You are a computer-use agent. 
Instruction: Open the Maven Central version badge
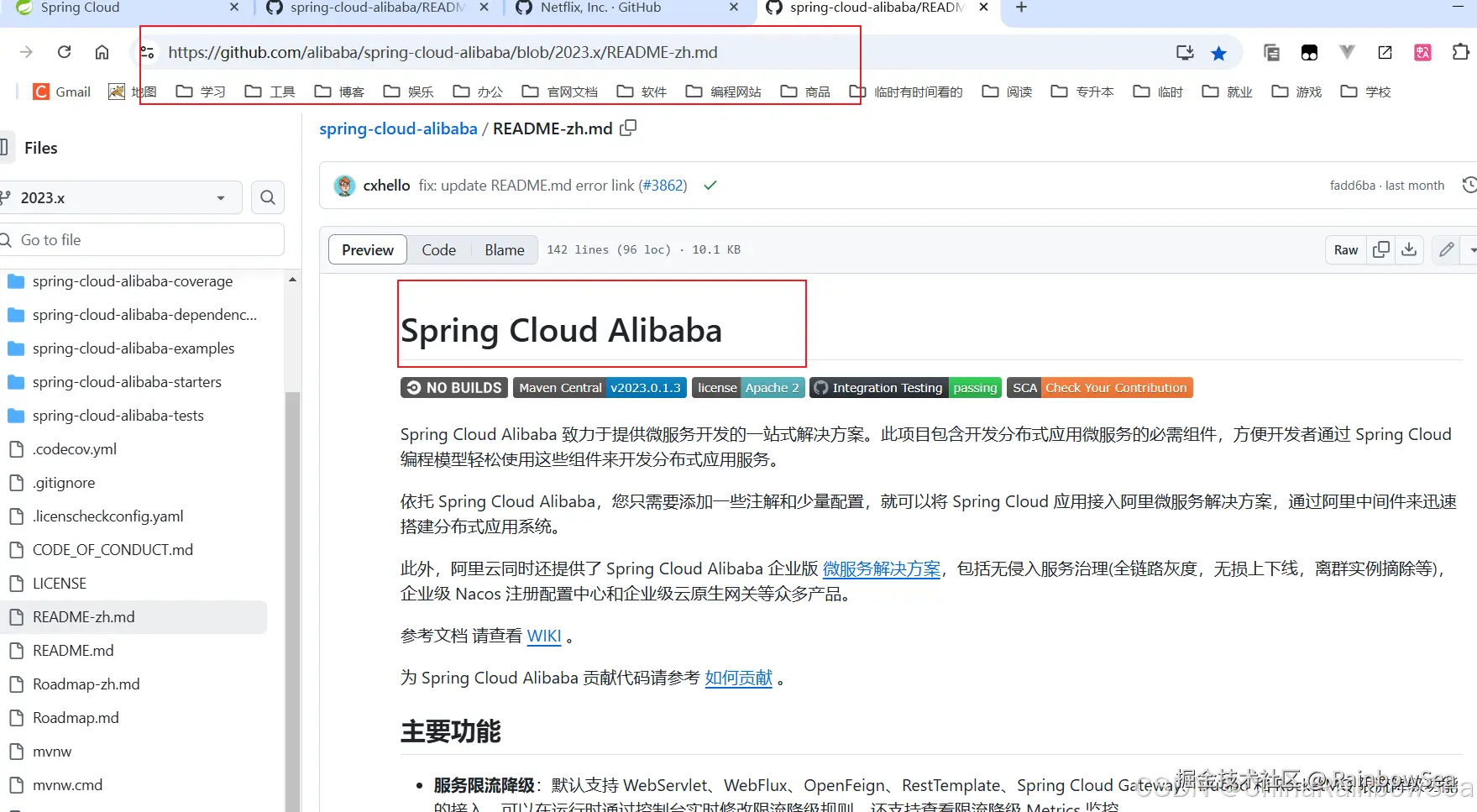pos(600,388)
